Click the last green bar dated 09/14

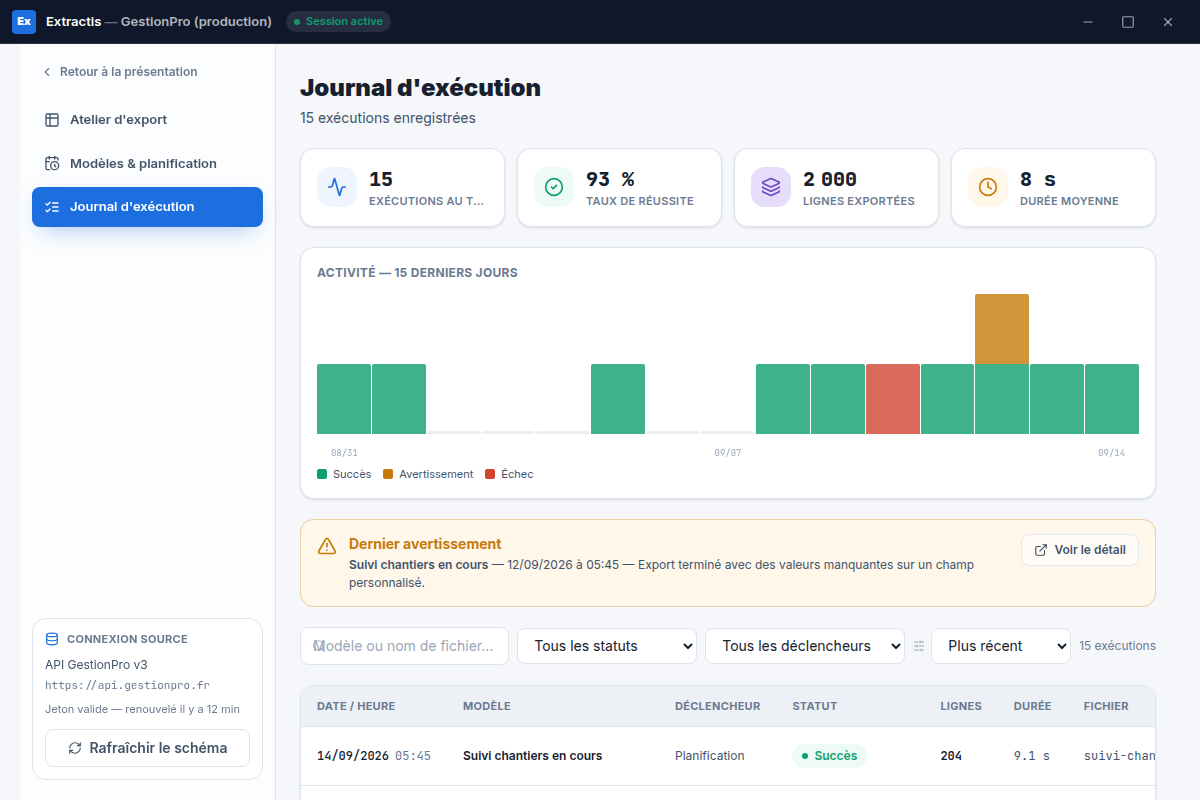[x=1112, y=399]
